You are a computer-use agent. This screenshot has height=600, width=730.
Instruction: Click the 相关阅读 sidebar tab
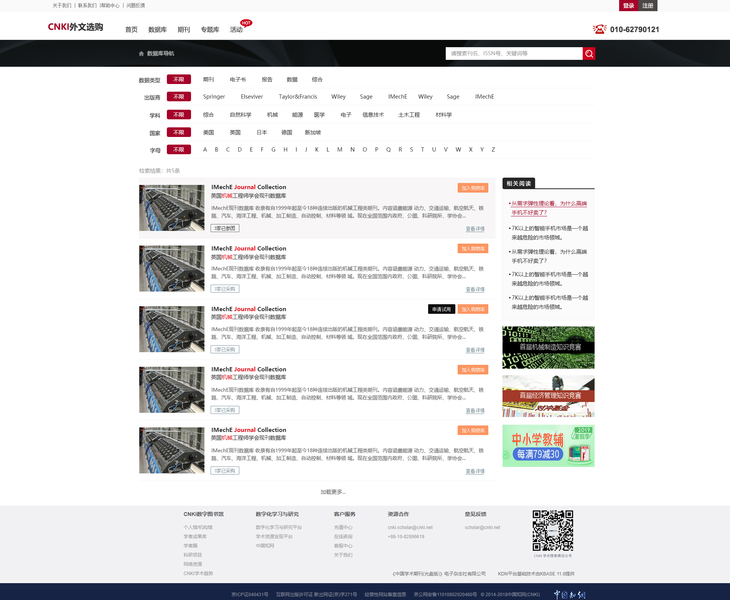tap(519, 183)
